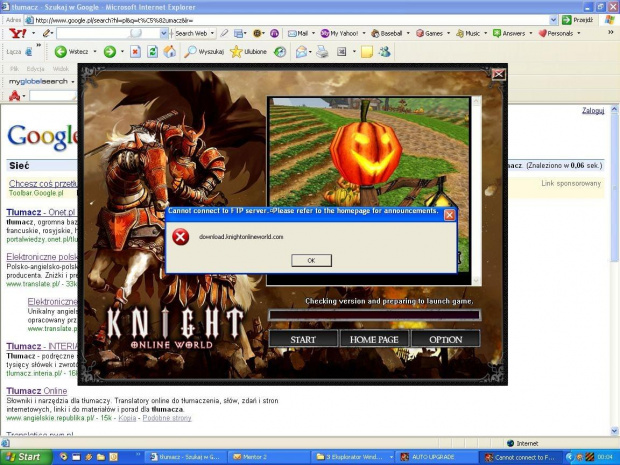This screenshot has height=465, width=620.
Task: Open the Tłumacz Online search result
Action: coord(37,391)
